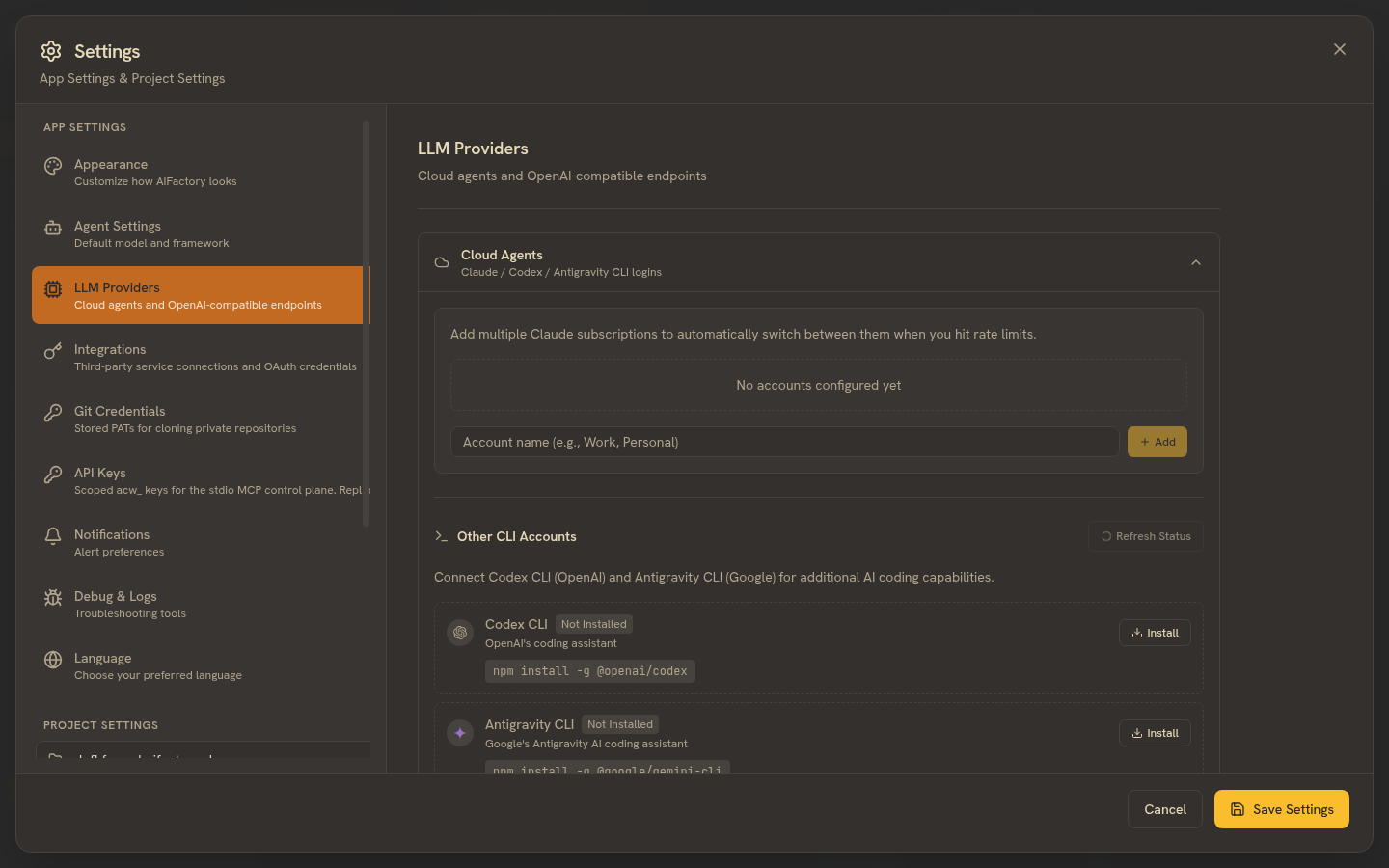Click the Codex CLI OpenAI logo icon
The width and height of the screenshot is (1389, 868).
460,633
